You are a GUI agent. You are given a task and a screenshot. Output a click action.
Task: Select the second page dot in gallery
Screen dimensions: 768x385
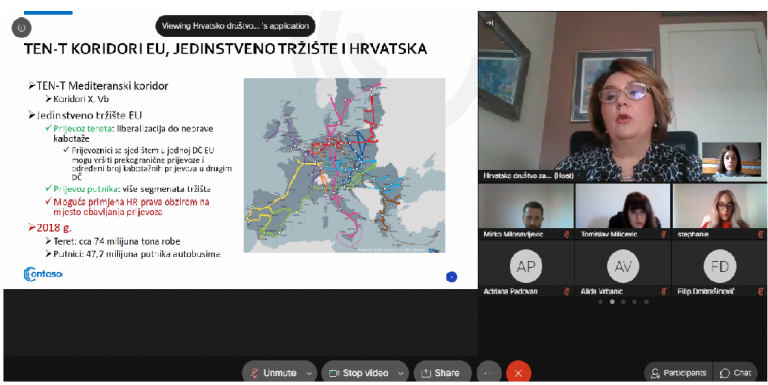pyautogui.click(x=612, y=302)
